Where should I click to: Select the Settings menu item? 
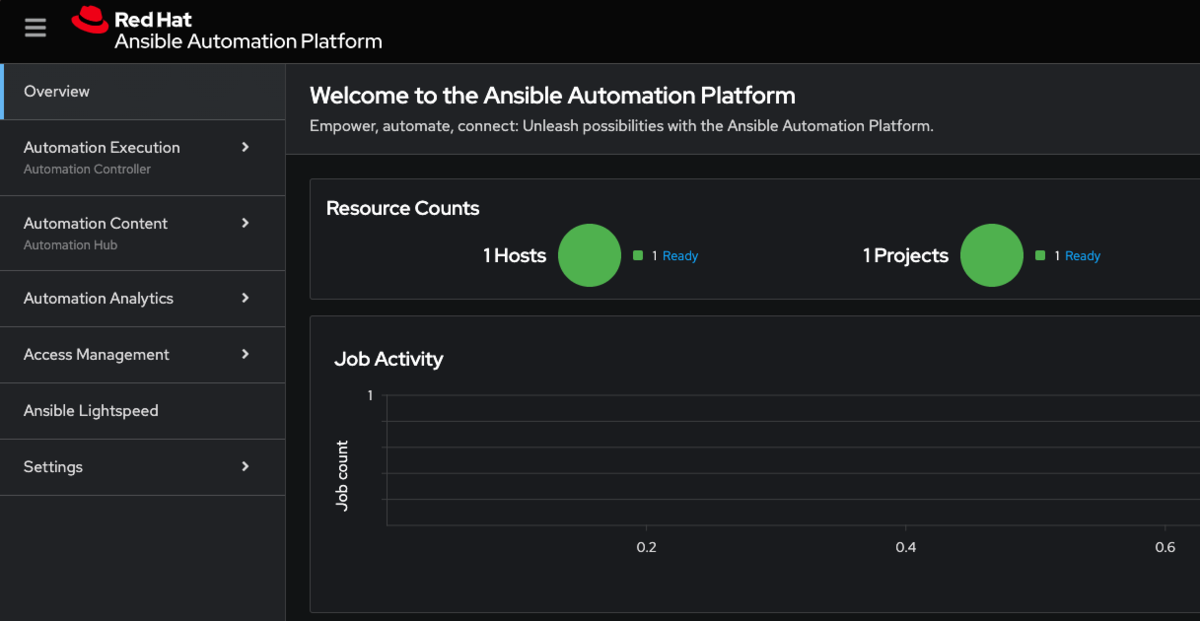click(x=143, y=466)
